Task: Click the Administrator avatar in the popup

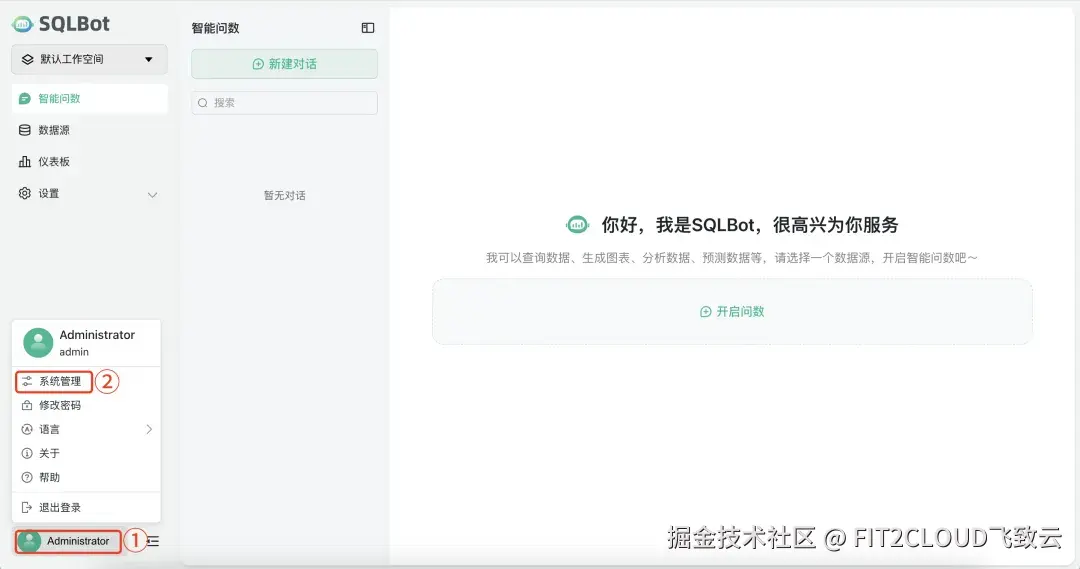Action: click(38, 342)
